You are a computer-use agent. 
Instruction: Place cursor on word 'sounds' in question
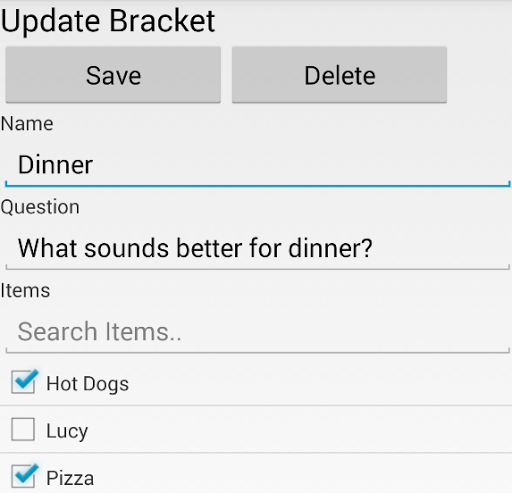[126, 248]
